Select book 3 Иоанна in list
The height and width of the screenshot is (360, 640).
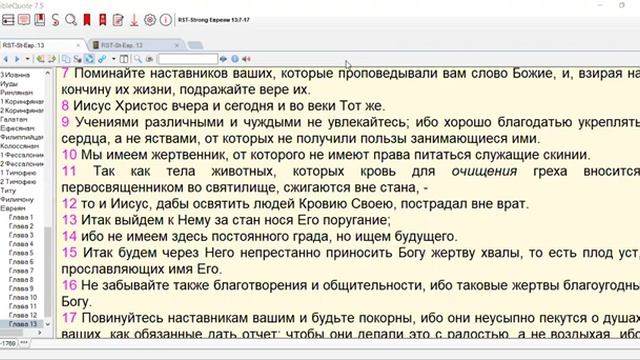coord(15,75)
